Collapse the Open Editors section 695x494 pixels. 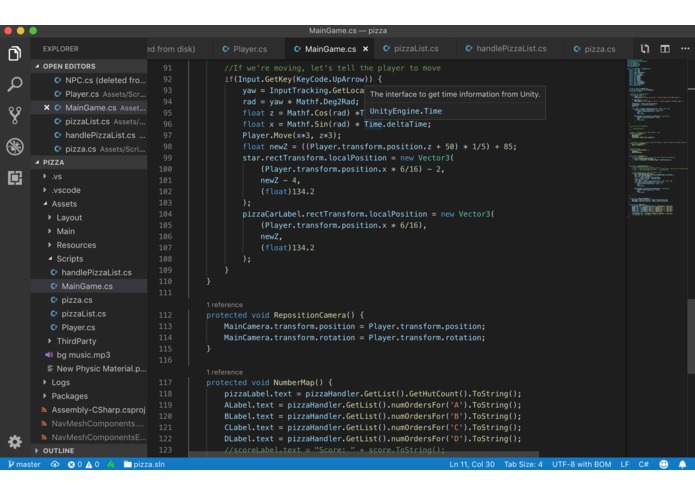pos(89,66)
